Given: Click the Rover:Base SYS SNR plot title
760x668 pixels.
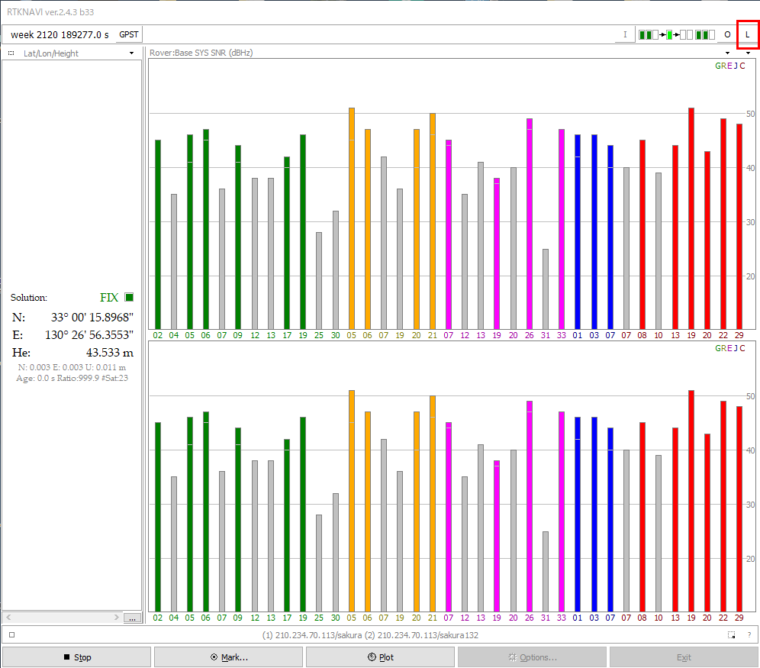Looking at the screenshot, I should pos(200,53).
